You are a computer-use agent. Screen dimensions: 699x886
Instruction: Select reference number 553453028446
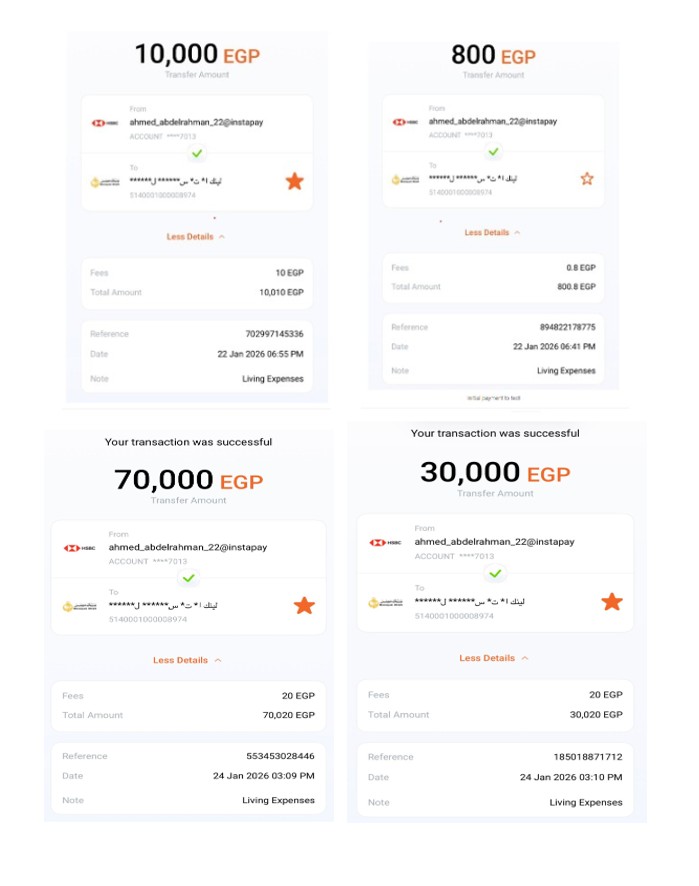[x=280, y=756]
